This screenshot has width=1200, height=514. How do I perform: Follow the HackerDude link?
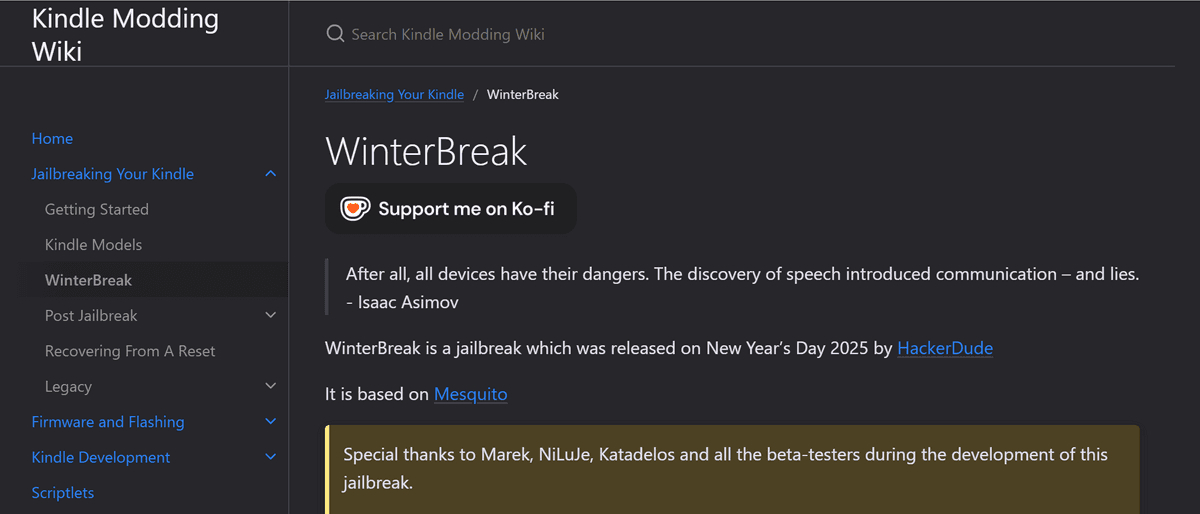(945, 349)
